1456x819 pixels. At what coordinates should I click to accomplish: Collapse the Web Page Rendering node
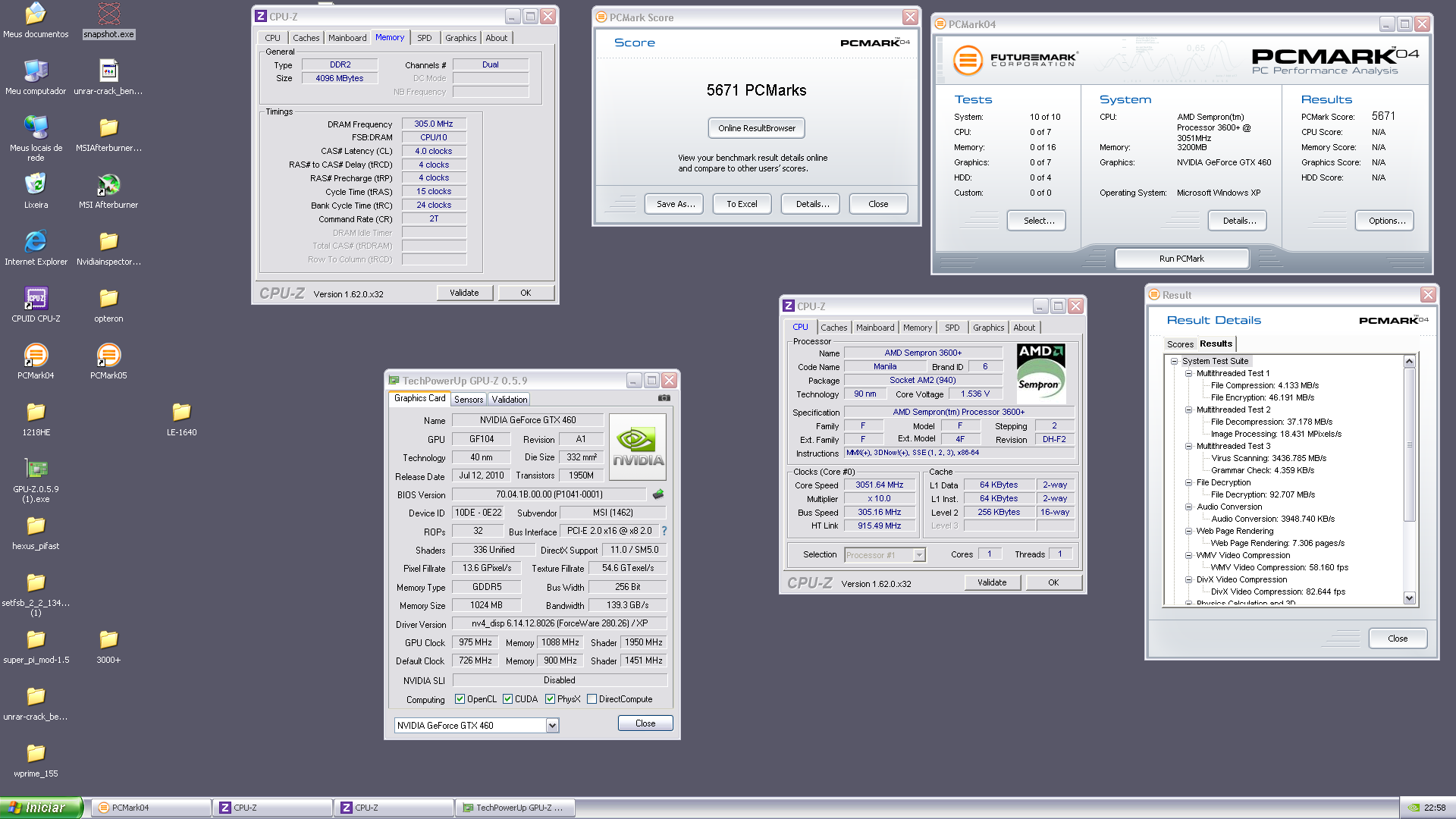pos(1188,532)
